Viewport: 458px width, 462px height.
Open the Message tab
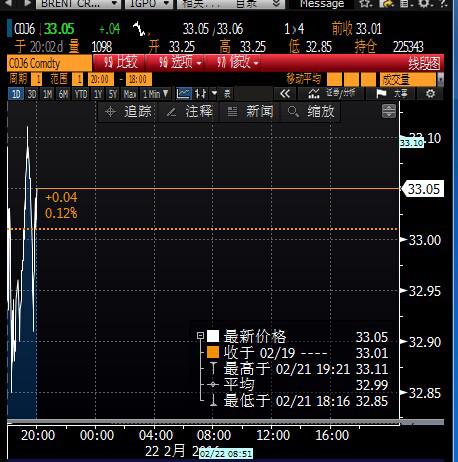322,4
